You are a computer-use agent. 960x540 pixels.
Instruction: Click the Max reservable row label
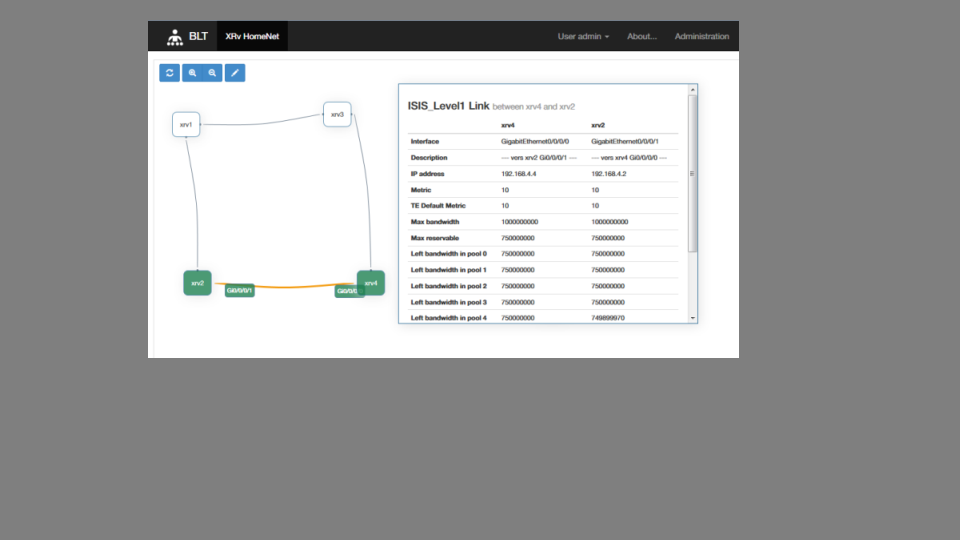[x=435, y=238]
